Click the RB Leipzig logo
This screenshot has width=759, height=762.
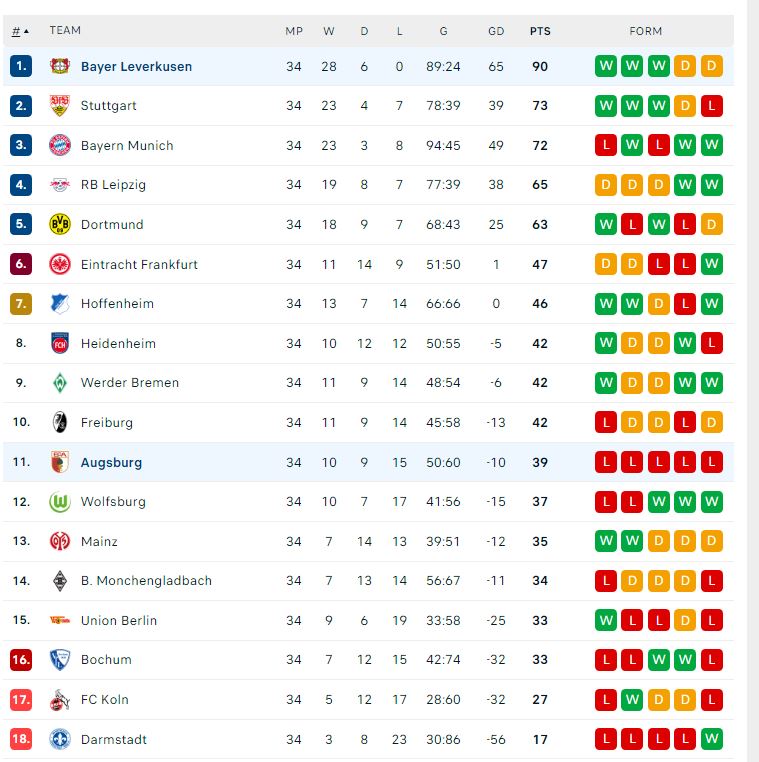coord(60,185)
